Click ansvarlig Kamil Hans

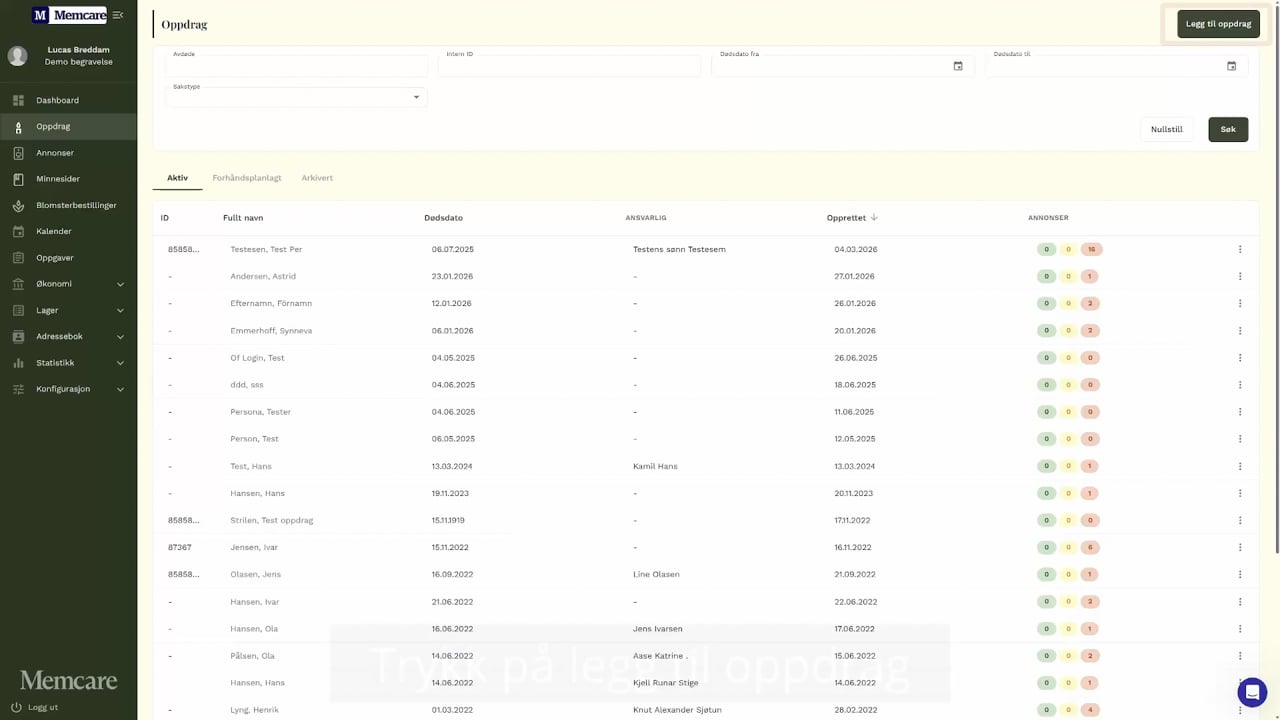click(655, 466)
